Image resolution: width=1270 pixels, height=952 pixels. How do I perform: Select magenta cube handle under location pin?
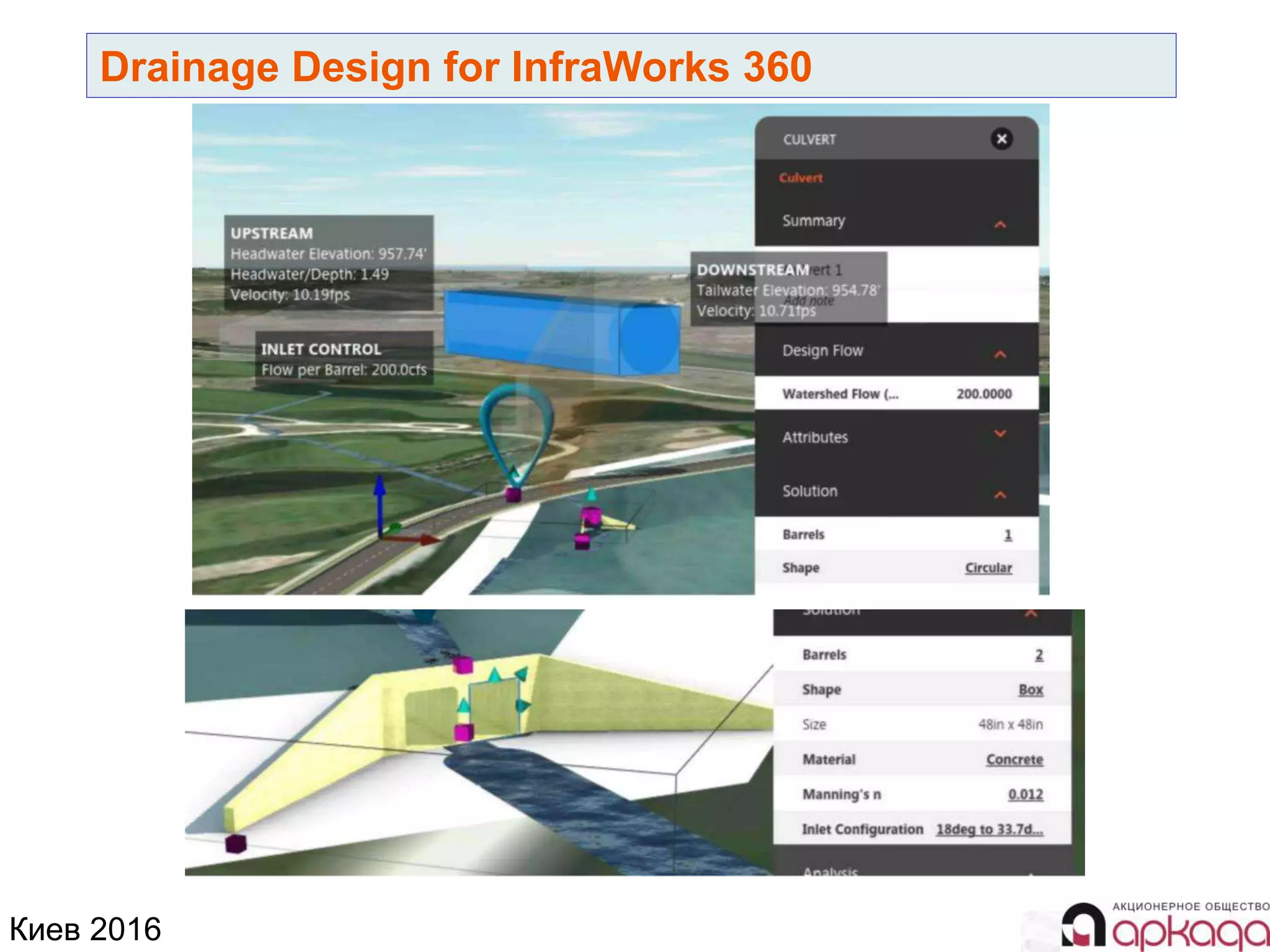point(513,495)
